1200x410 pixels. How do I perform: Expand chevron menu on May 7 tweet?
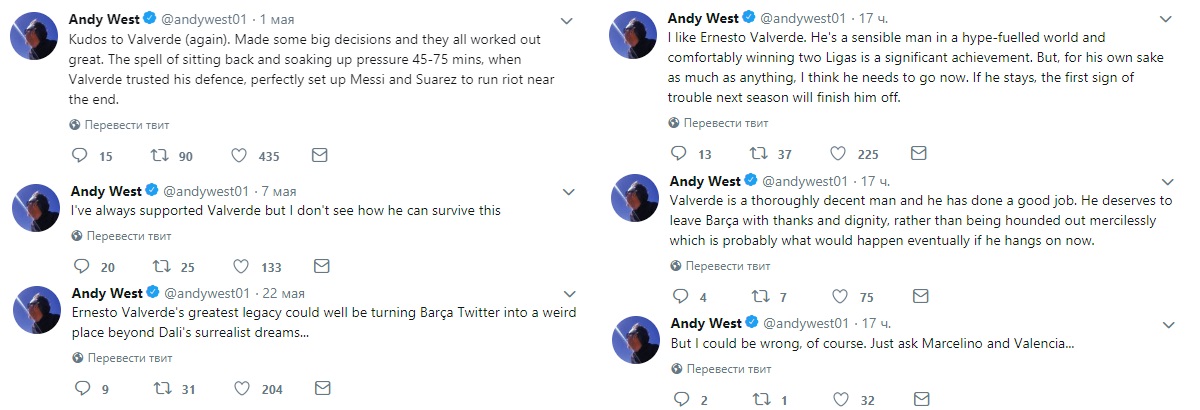[566, 191]
